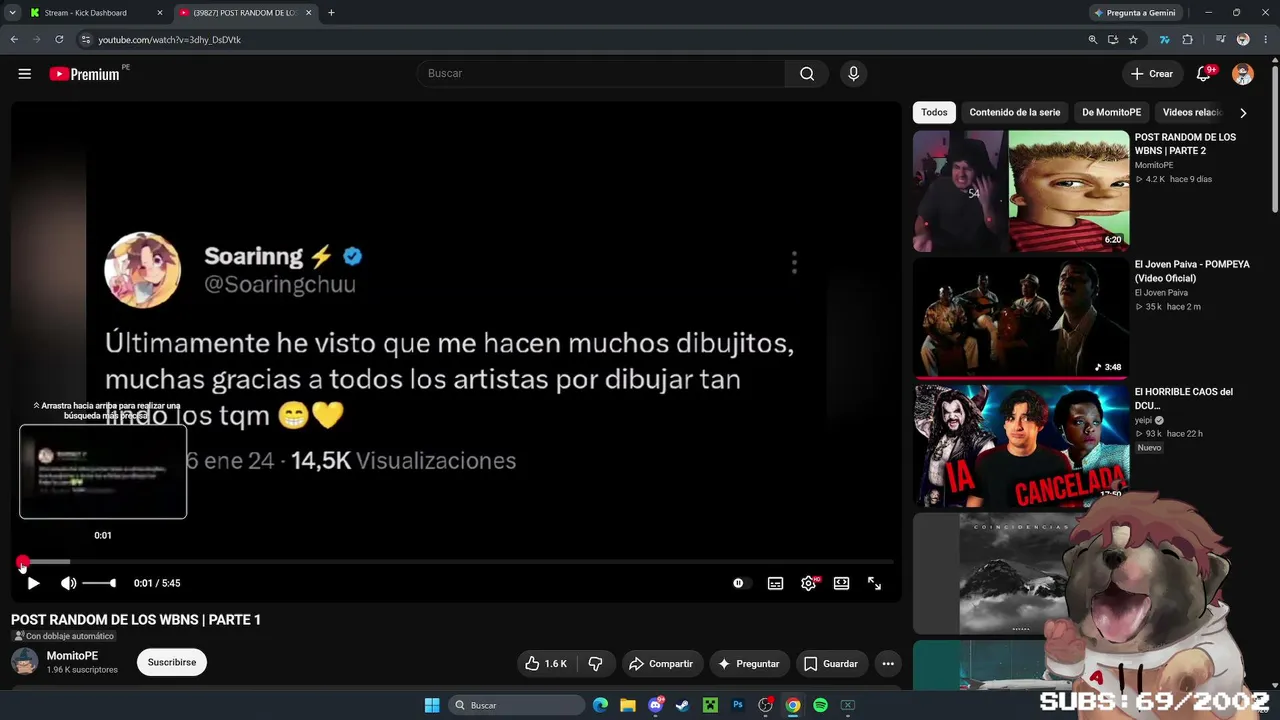Select the Todos filter chip

coord(934,113)
